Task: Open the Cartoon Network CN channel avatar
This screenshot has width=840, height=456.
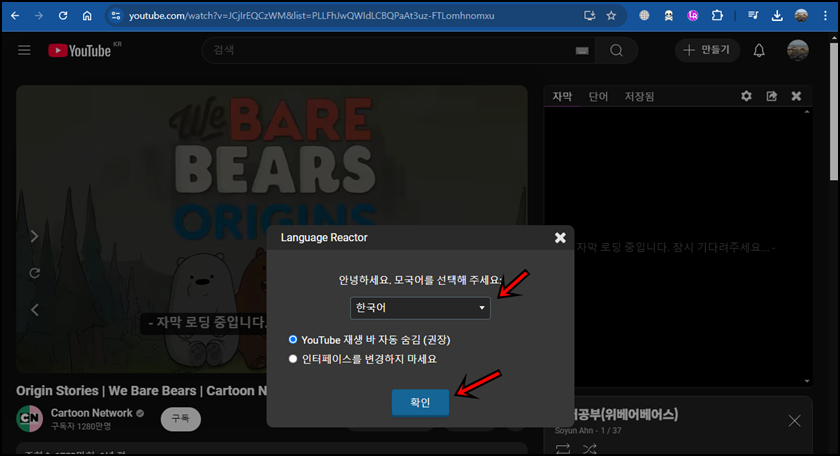Action: (29, 418)
